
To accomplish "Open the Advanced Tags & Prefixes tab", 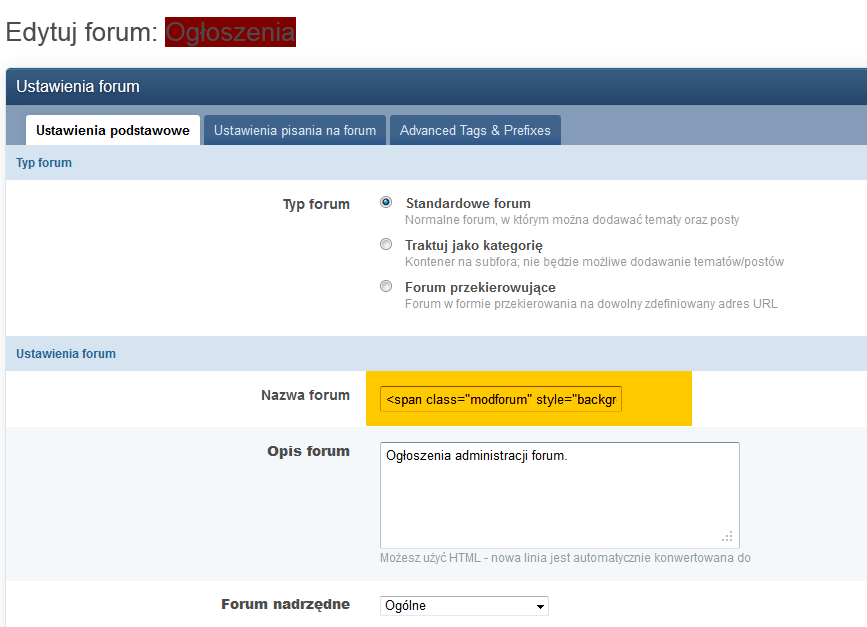I will pos(475,130).
